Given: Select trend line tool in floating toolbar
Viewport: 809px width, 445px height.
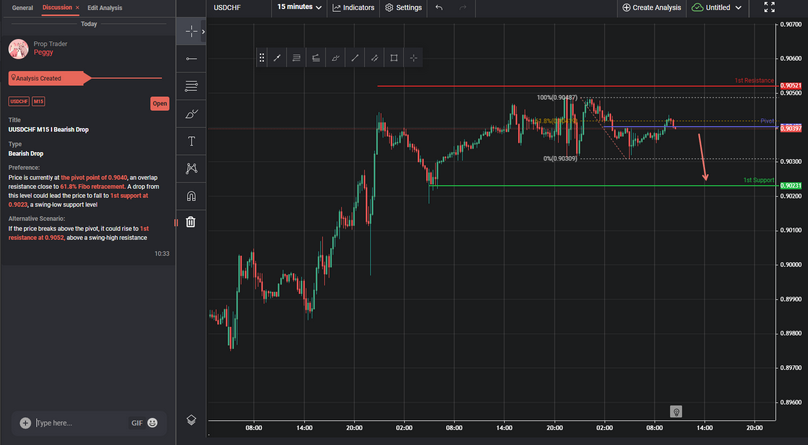Looking at the screenshot, I should click(x=355, y=58).
